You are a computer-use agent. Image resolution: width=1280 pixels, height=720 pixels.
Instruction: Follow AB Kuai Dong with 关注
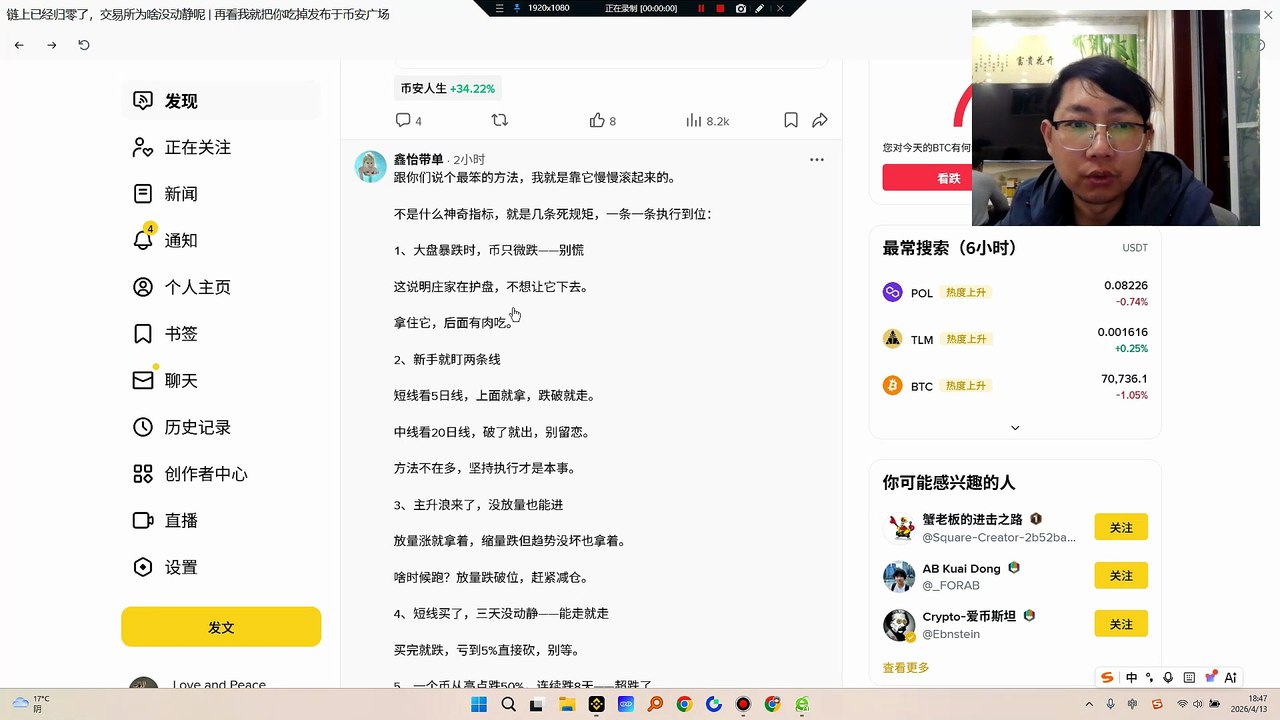pyautogui.click(x=1121, y=576)
